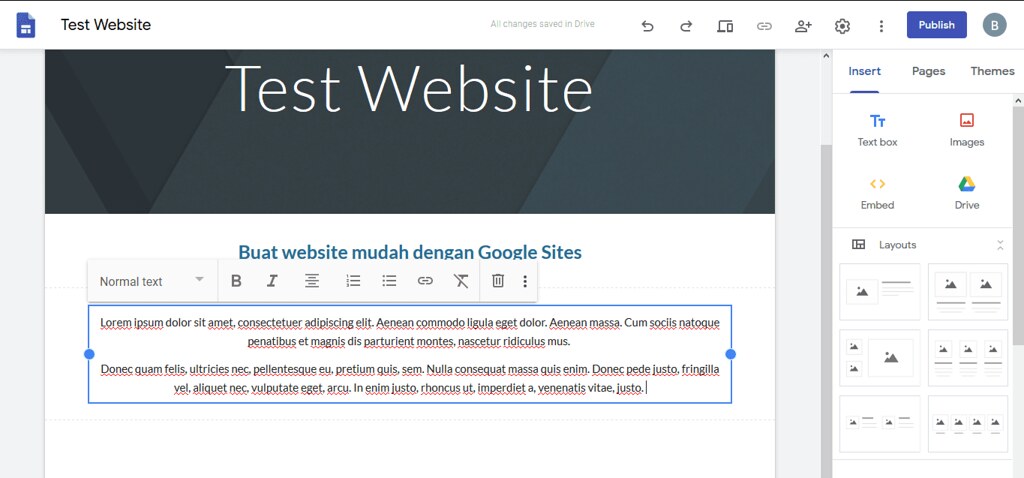This screenshot has width=1024, height=478.
Task: Share with others via add-person icon
Action: 803,26
